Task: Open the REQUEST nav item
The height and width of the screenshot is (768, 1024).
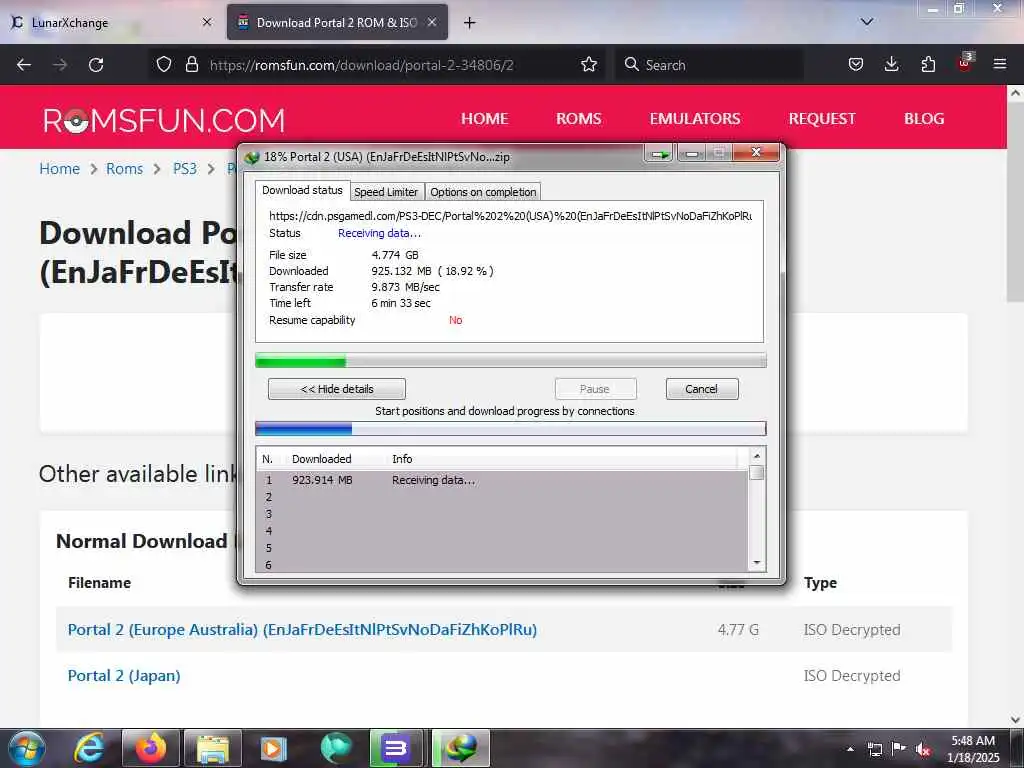Action: coord(822,119)
